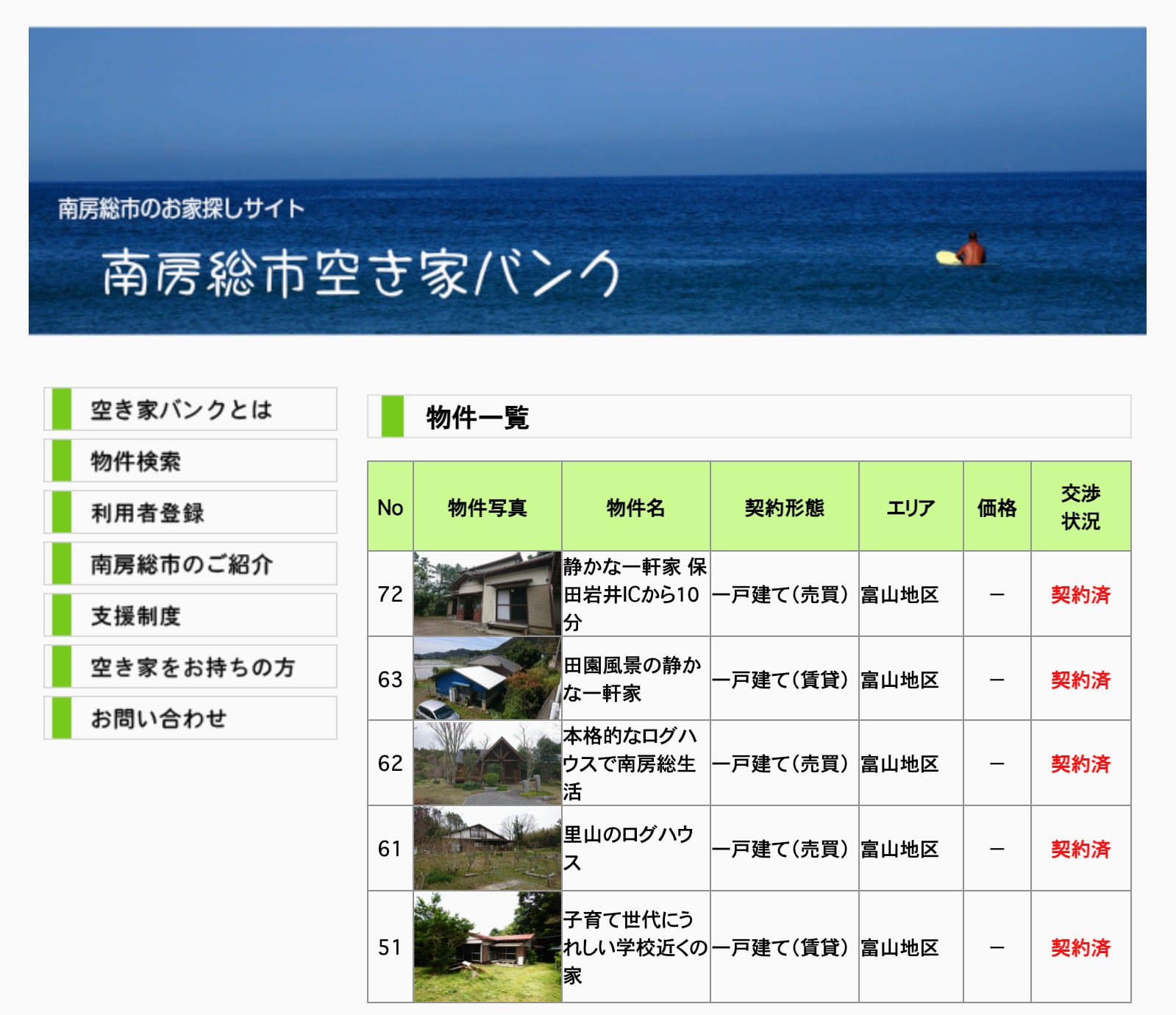Open photo thumbnail of property 63

click(x=488, y=678)
